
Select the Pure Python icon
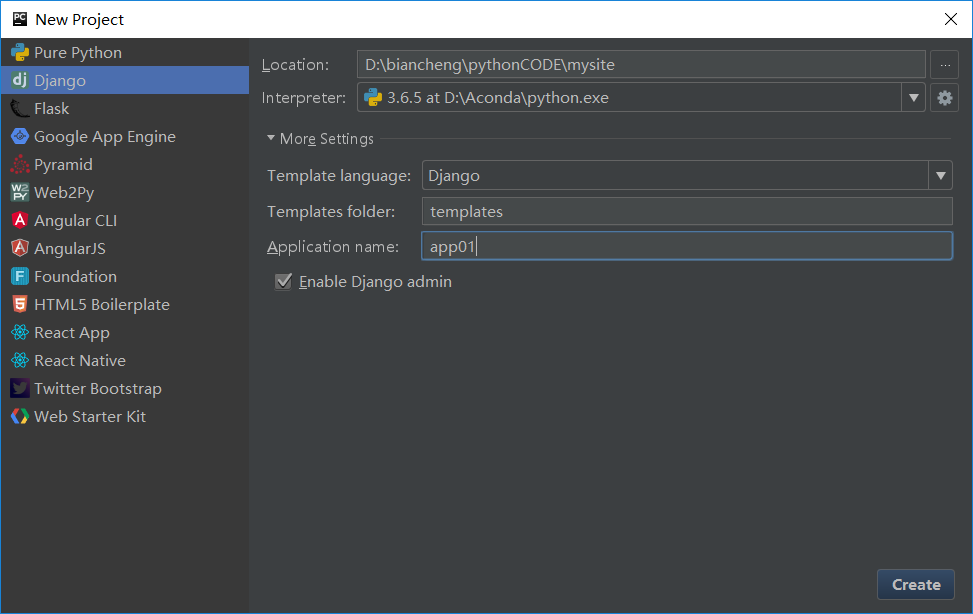tap(20, 53)
